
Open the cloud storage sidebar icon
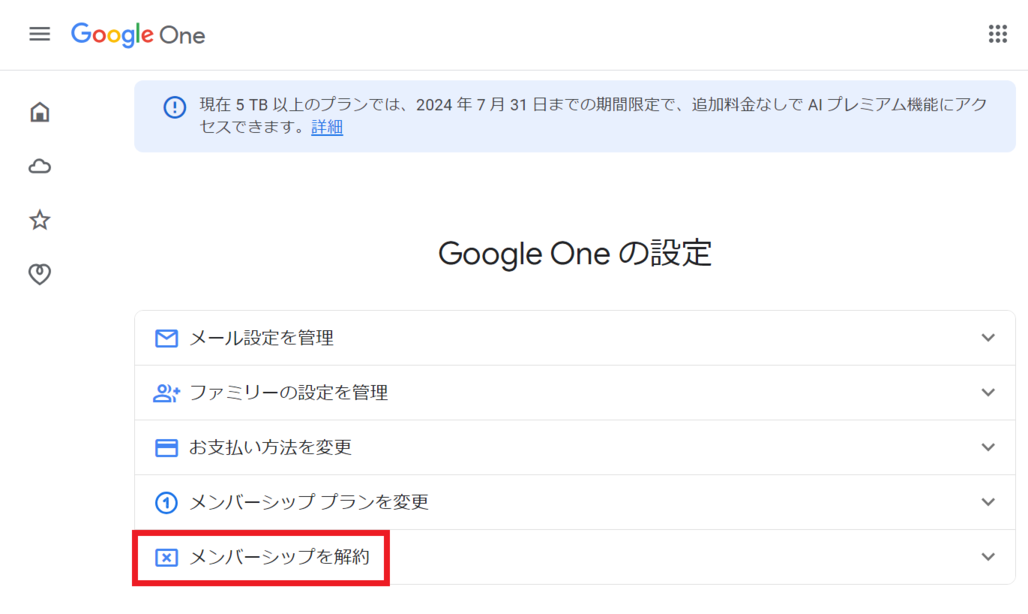coord(40,166)
